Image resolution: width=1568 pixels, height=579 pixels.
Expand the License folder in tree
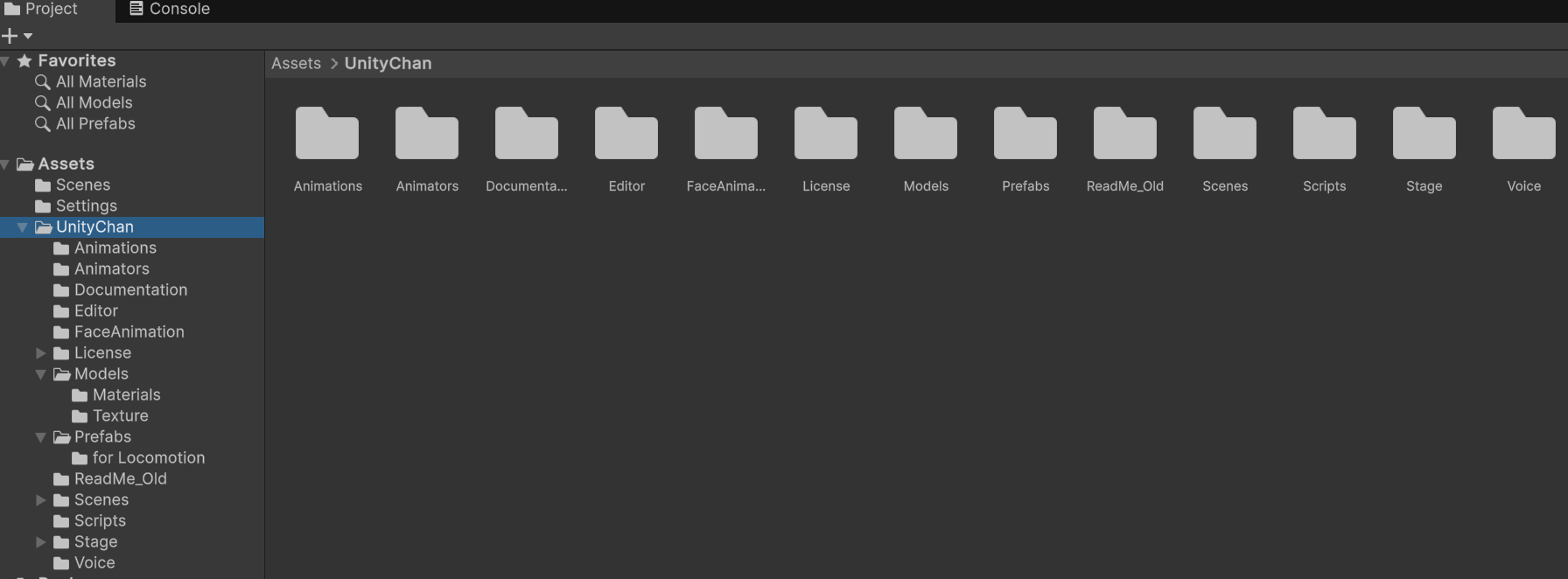(40, 353)
